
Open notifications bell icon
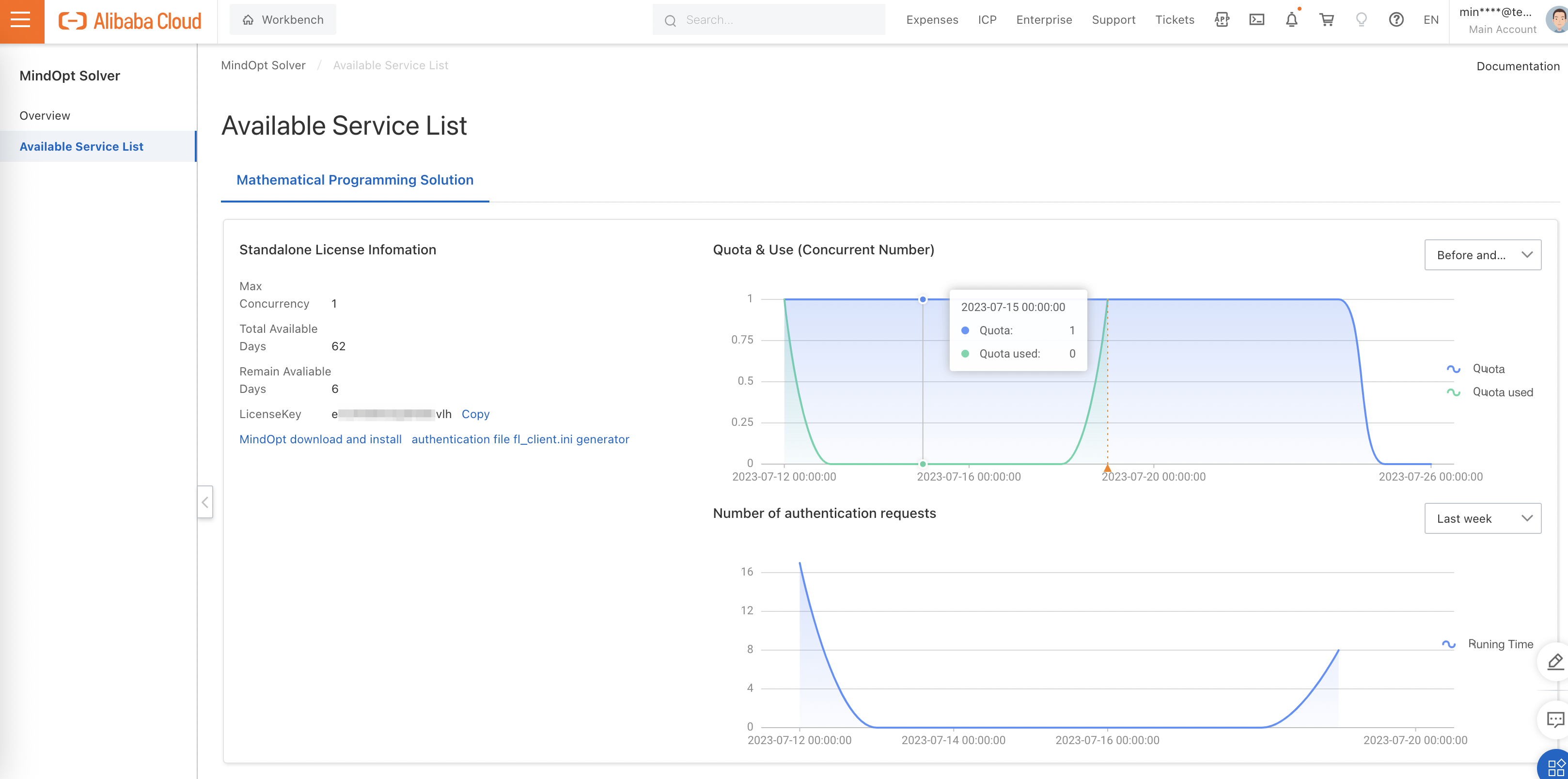[1291, 20]
